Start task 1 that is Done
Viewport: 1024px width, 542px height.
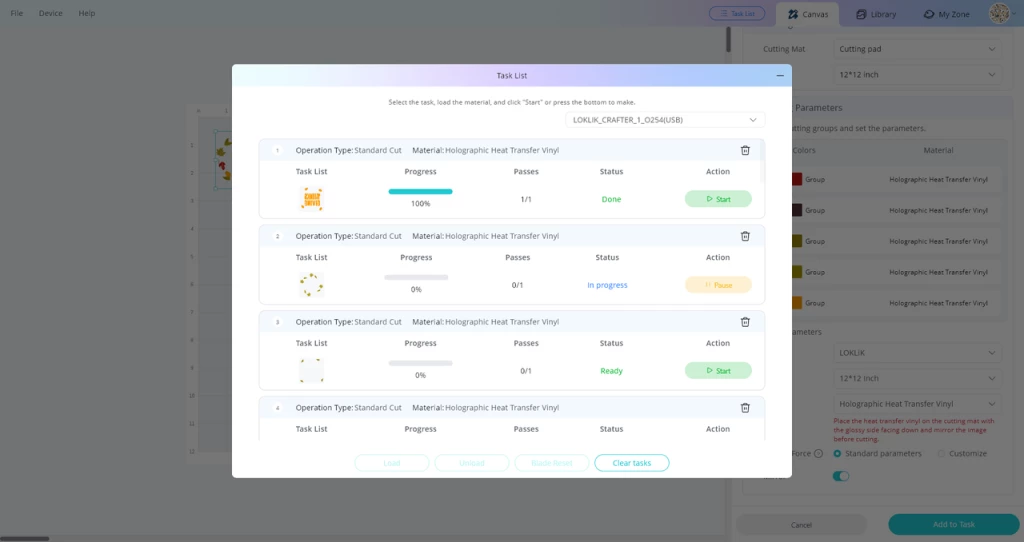point(718,199)
